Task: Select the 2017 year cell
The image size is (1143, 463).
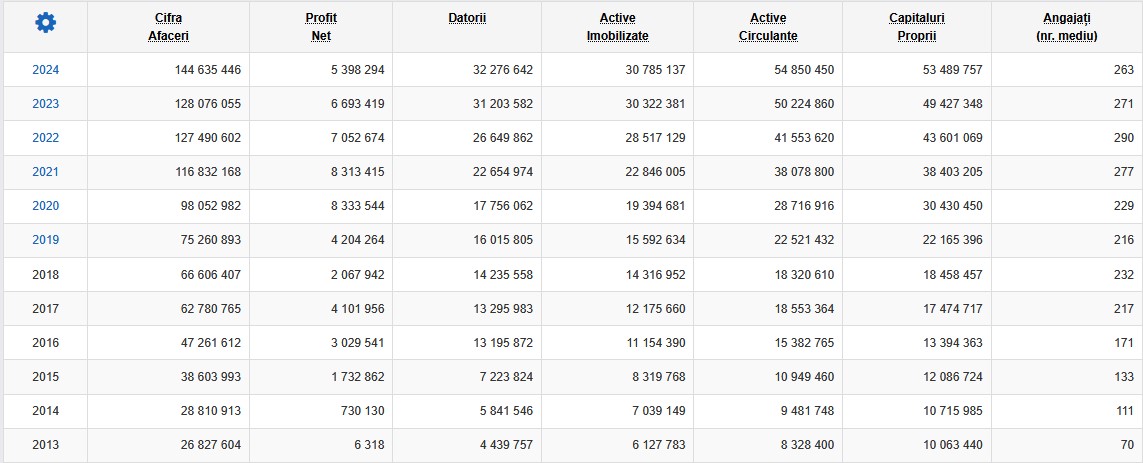Action: click(x=45, y=308)
